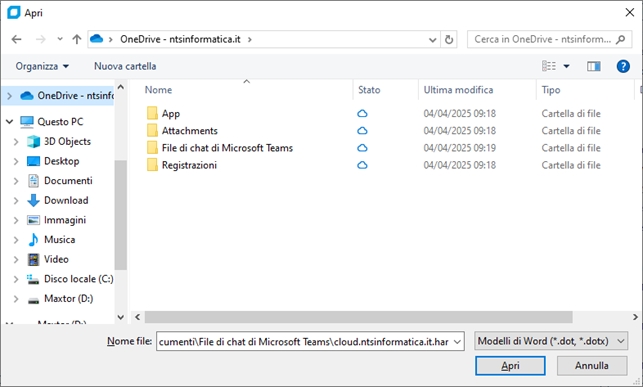Expand the Documenti tree node
The image size is (643, 387).
(x=16, y=181)
